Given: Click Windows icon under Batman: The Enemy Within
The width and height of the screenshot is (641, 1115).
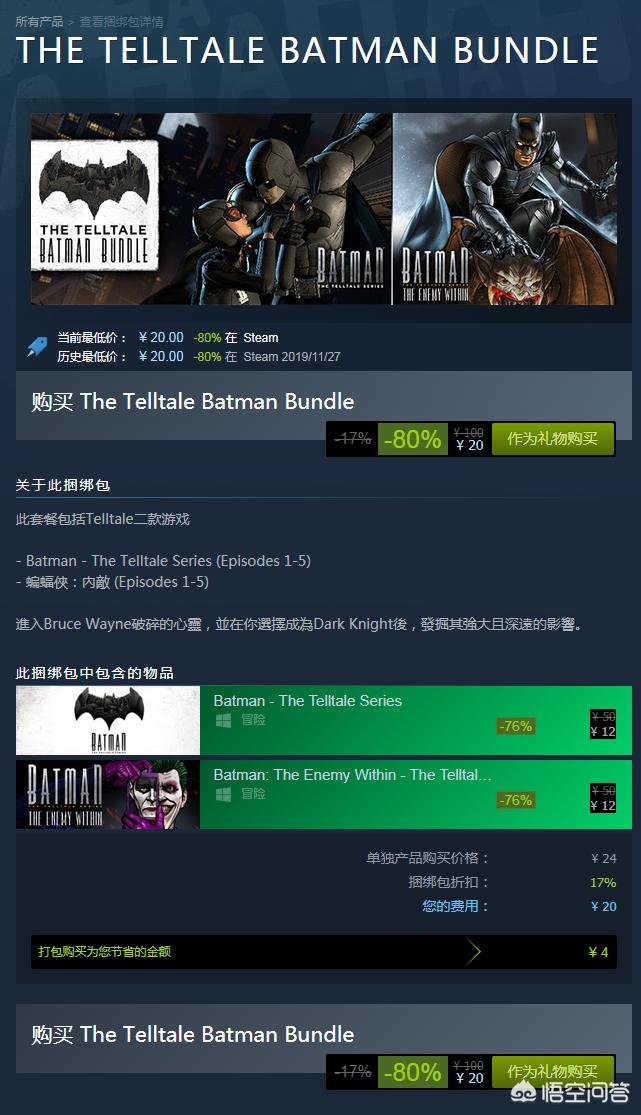Looking at the screenshot, I should click(223, 794).
